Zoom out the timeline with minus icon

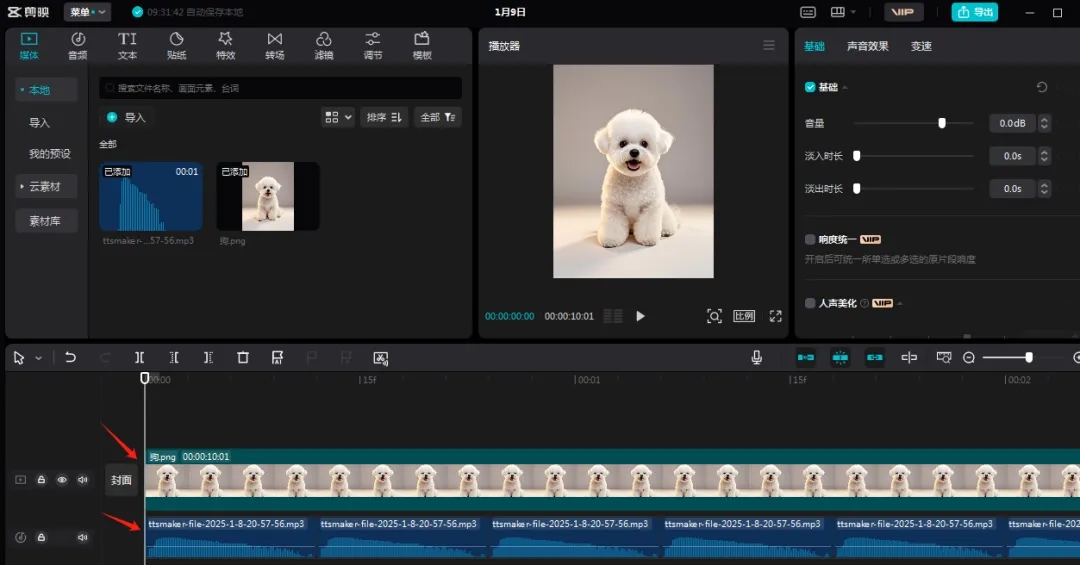coord(968,357)
